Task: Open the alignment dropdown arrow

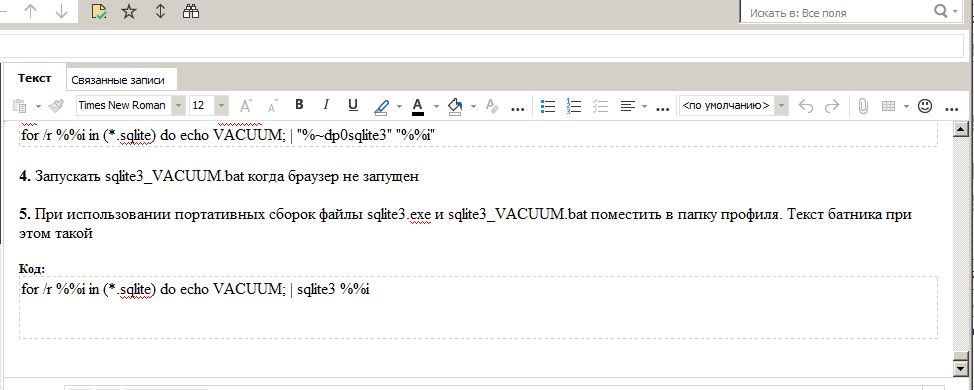Action: [644, 106]
